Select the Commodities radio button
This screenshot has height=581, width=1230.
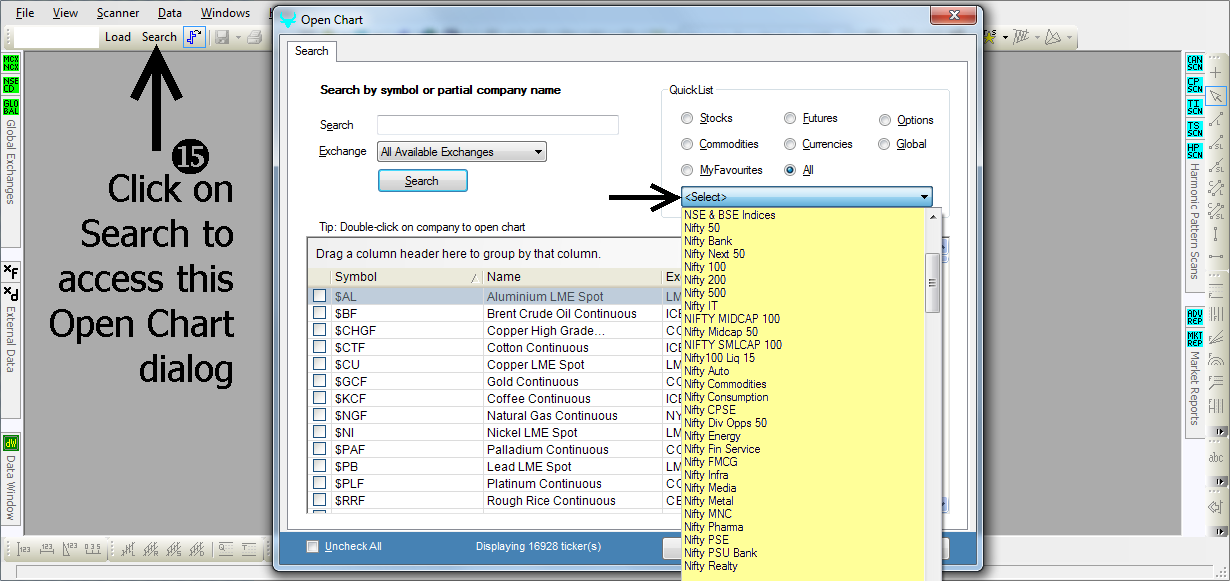click(x=687, y=144)
